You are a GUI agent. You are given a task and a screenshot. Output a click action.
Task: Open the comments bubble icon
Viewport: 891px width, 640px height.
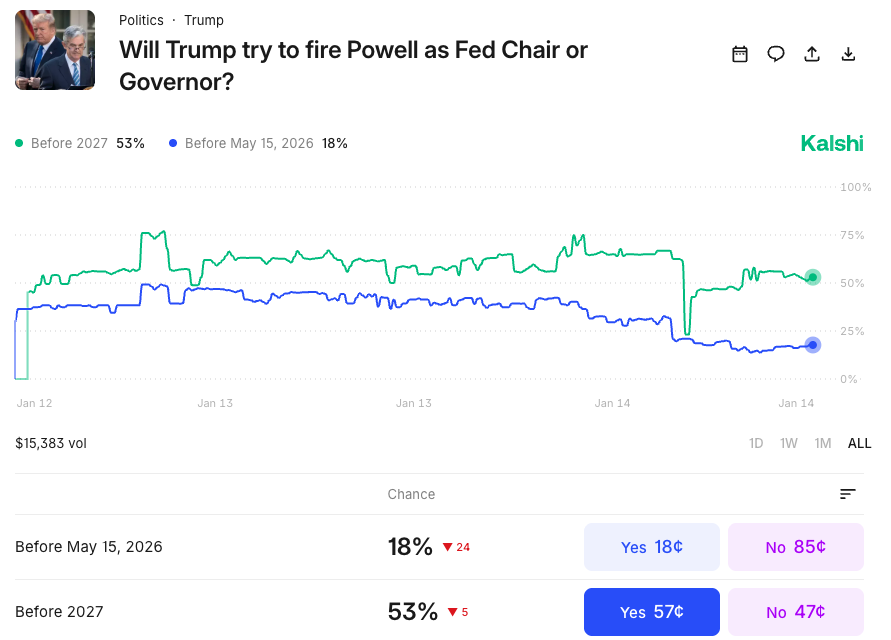click(776, 54)
